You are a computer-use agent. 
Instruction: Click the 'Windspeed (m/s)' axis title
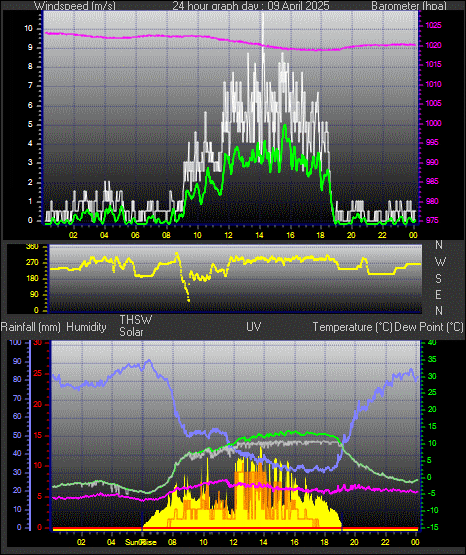click(75, 6)
